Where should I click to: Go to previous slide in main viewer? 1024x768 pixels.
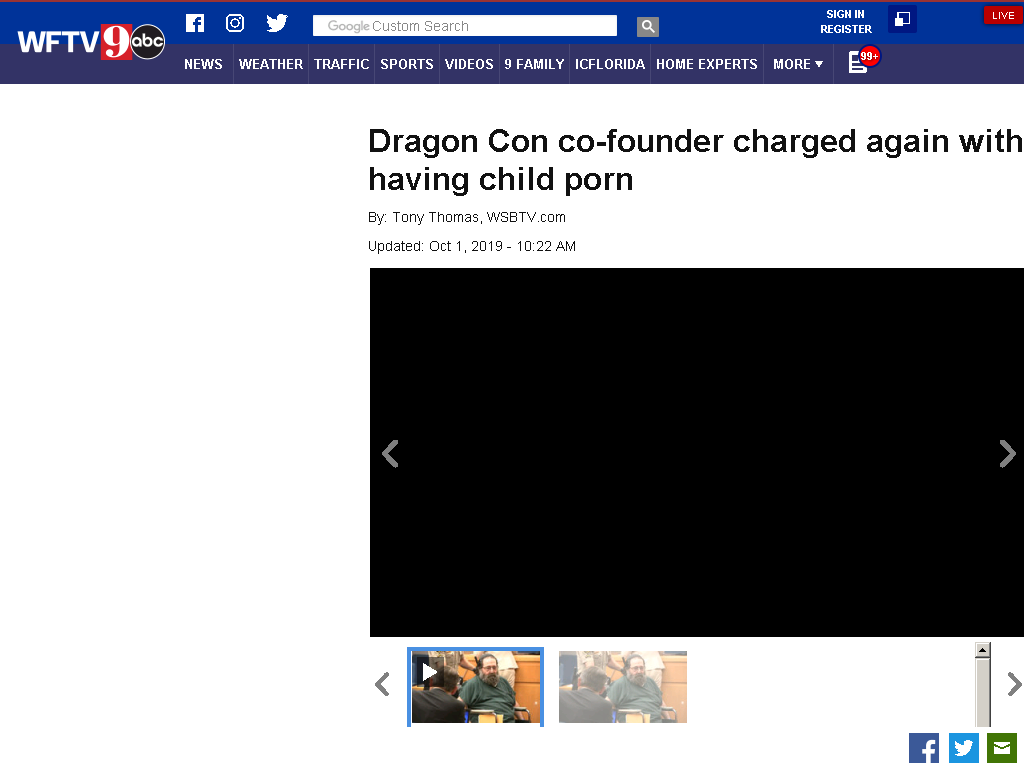click(391, 453)
